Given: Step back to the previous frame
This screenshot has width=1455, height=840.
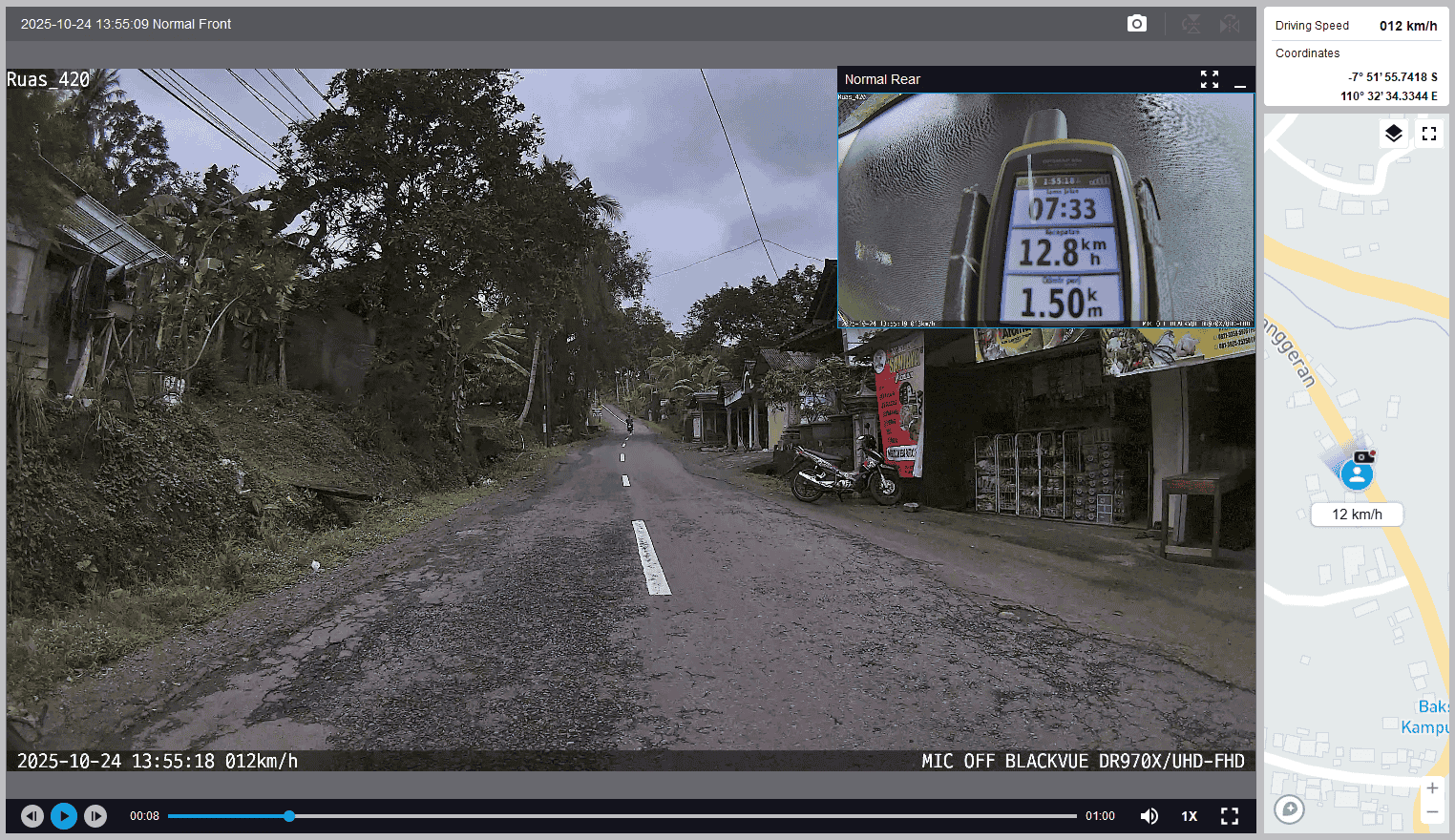Looking at the screenshot, I should (32, 816).
